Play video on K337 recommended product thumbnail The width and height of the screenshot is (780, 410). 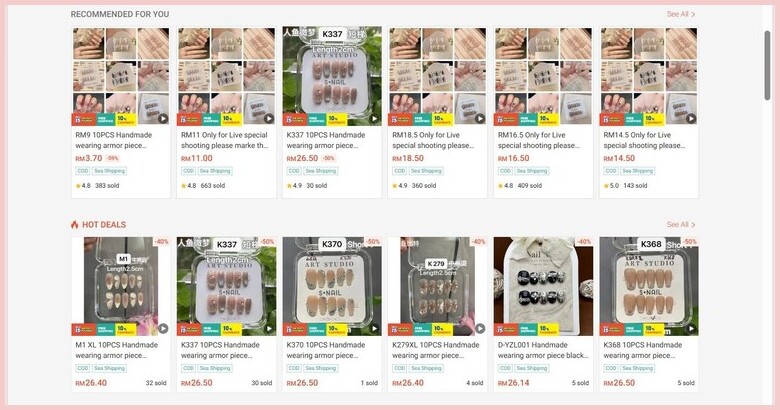coord(375,118)
